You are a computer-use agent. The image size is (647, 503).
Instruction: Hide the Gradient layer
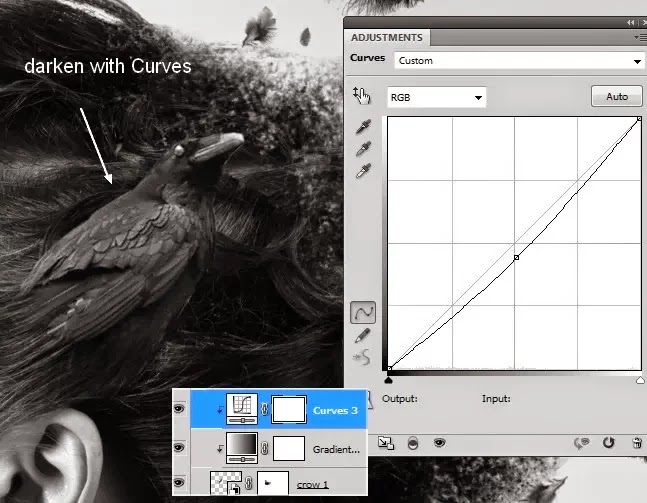pos(179,447)
